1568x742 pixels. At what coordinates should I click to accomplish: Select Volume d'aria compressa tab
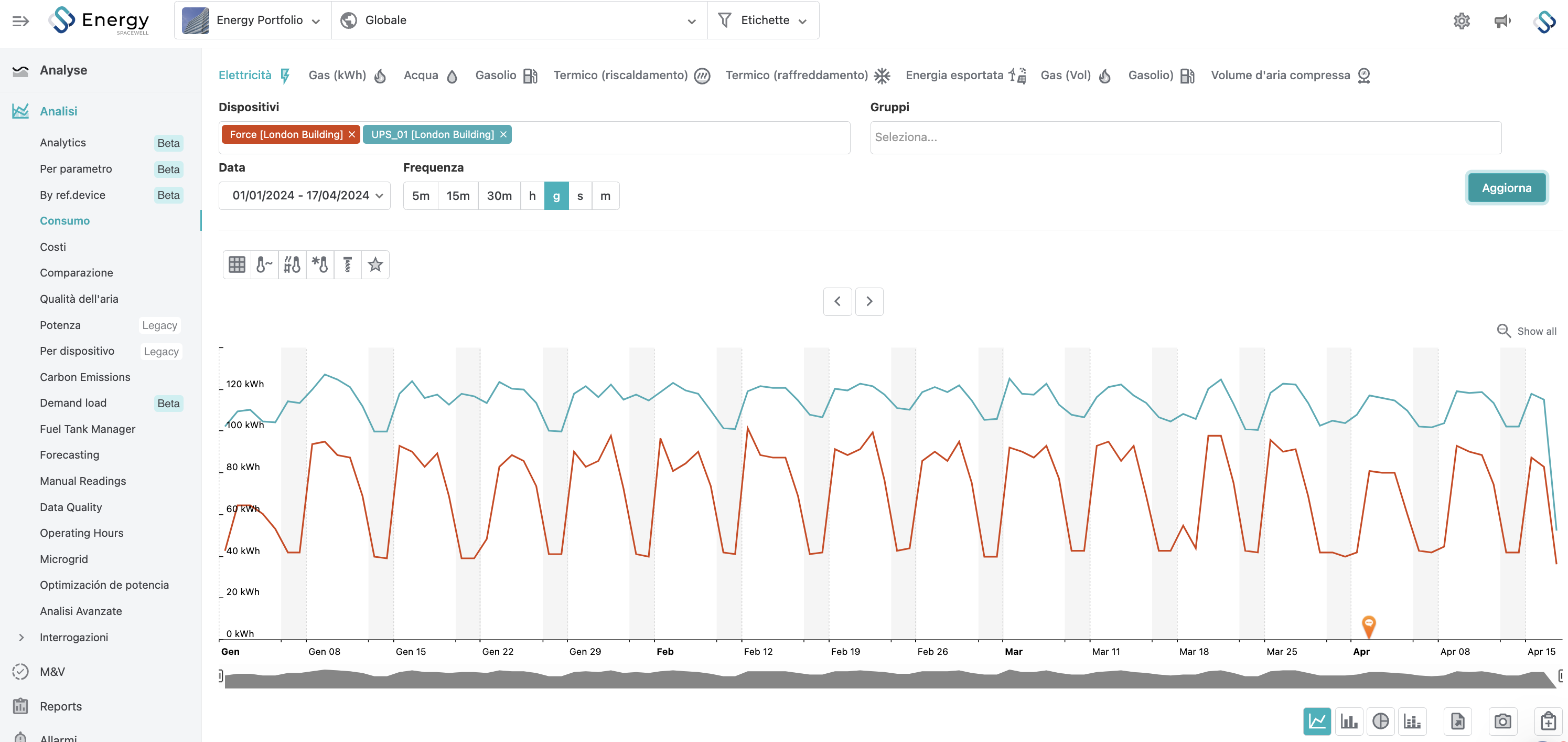pyautogui.click(x=1291, y=76)
